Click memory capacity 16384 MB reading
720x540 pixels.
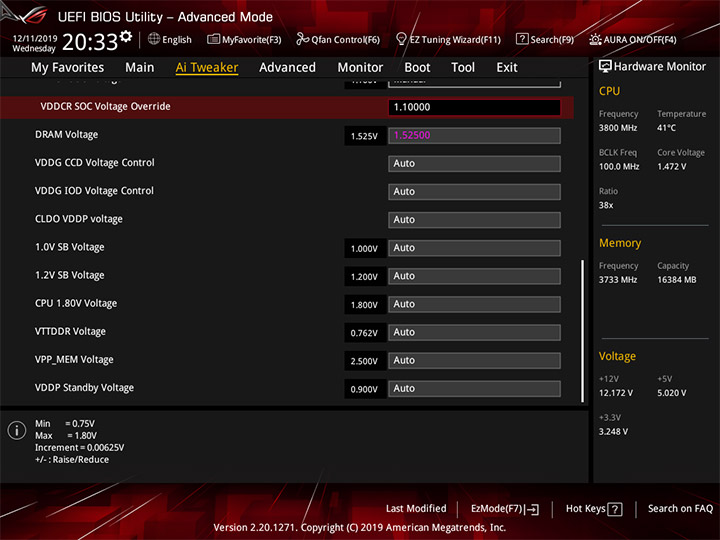[676, 280]
